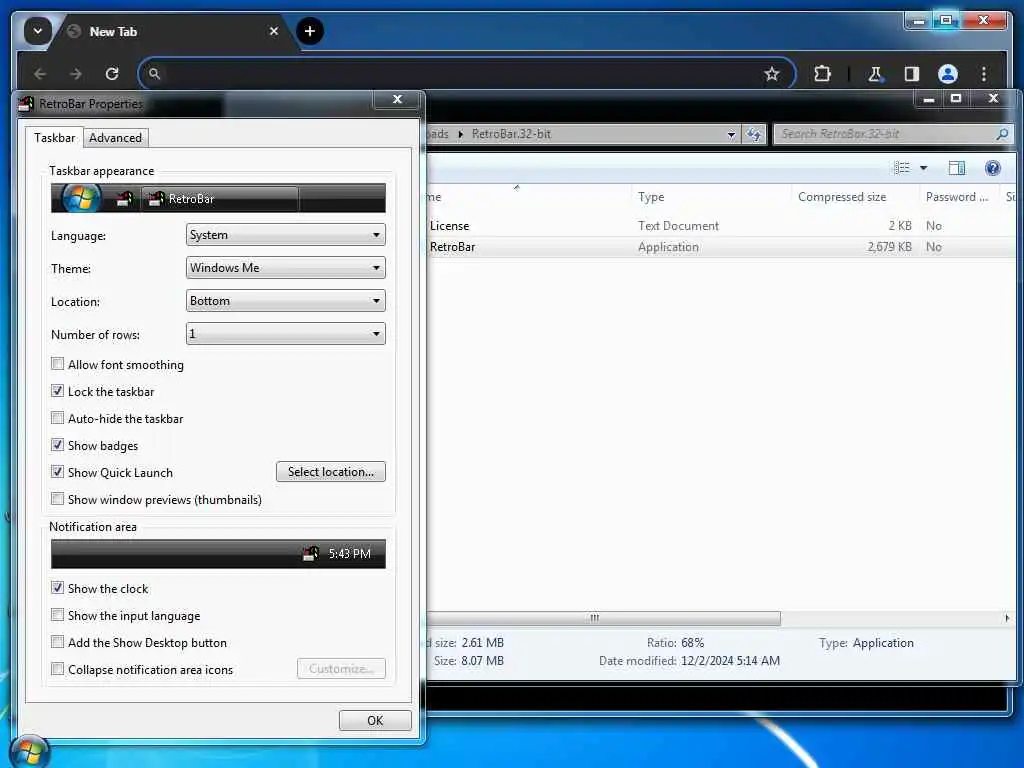Click the 5:43 PM clock in notification preview
This screenshot has height=768, width=1024.
click(349, 554)
